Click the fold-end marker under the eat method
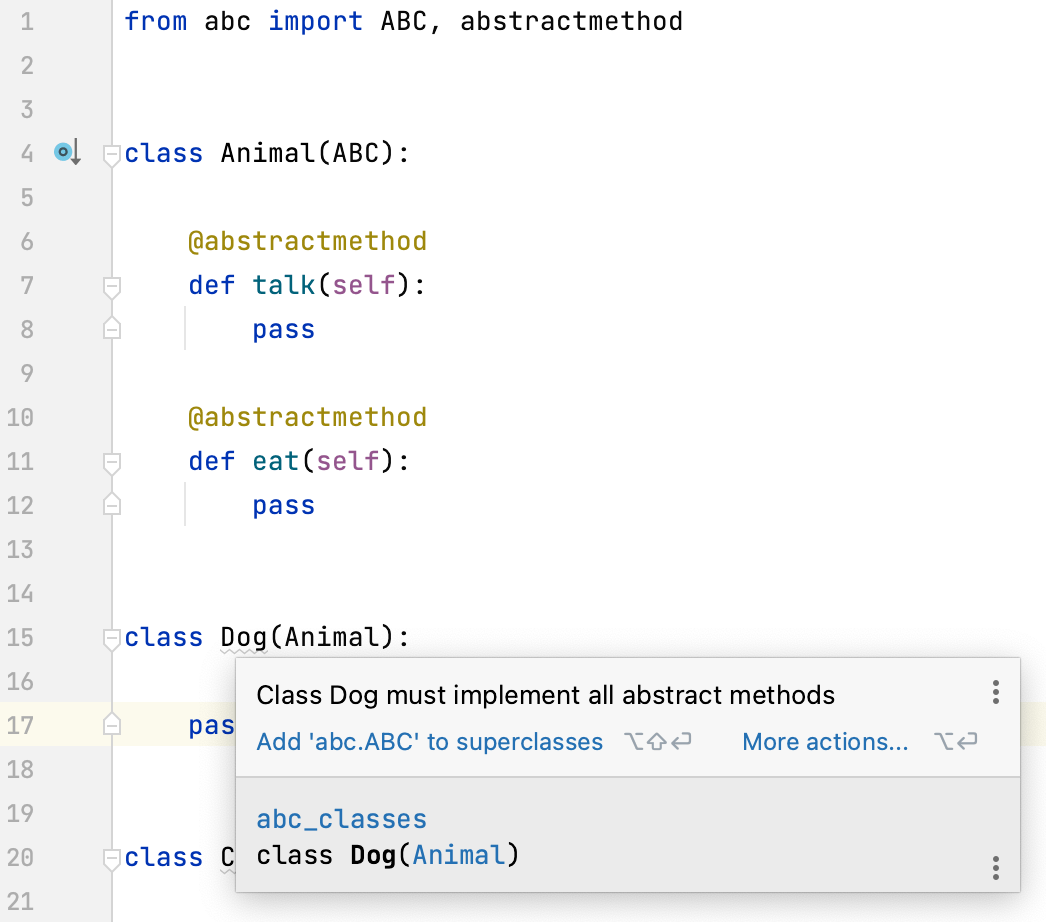The image size is (1046, 922). coord(111,505)
